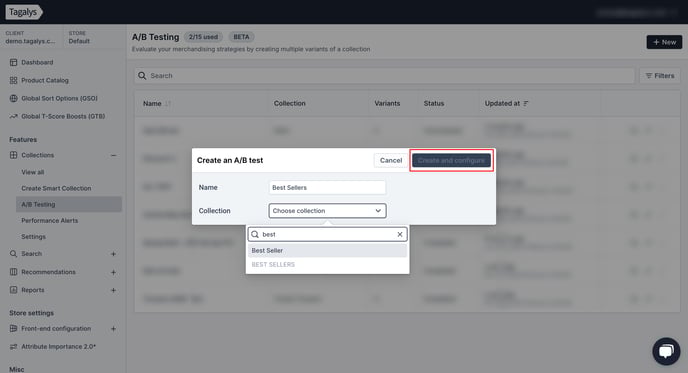Click the Global Sort Options globe icon
Image resolution: width=688 pixels, height=373 pixels.
pos(14,98)
